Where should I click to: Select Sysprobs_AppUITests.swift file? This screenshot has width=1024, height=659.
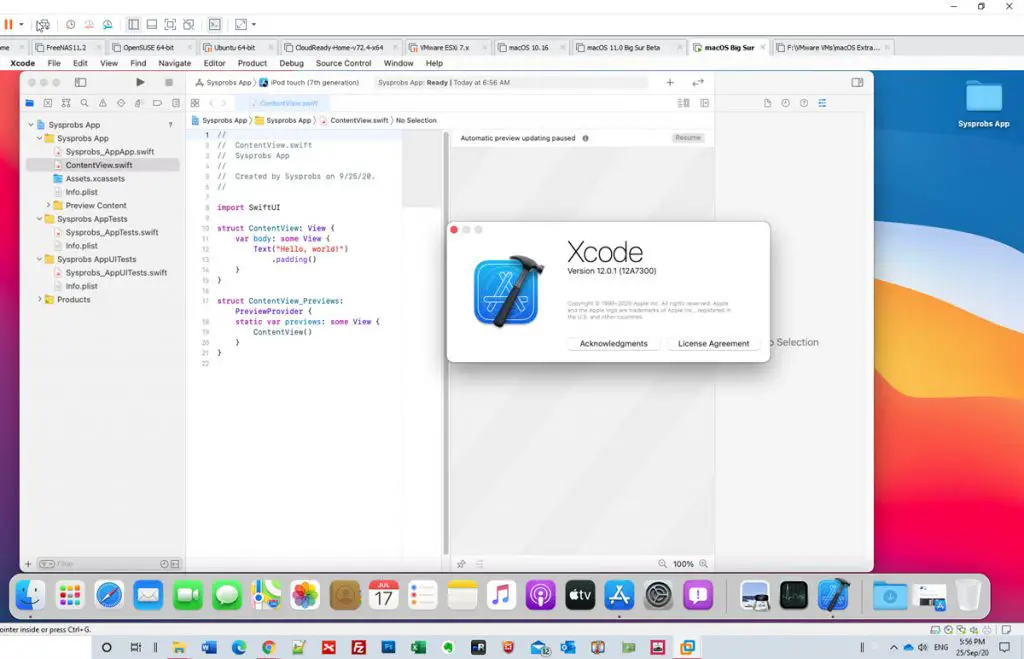[116, 272]
